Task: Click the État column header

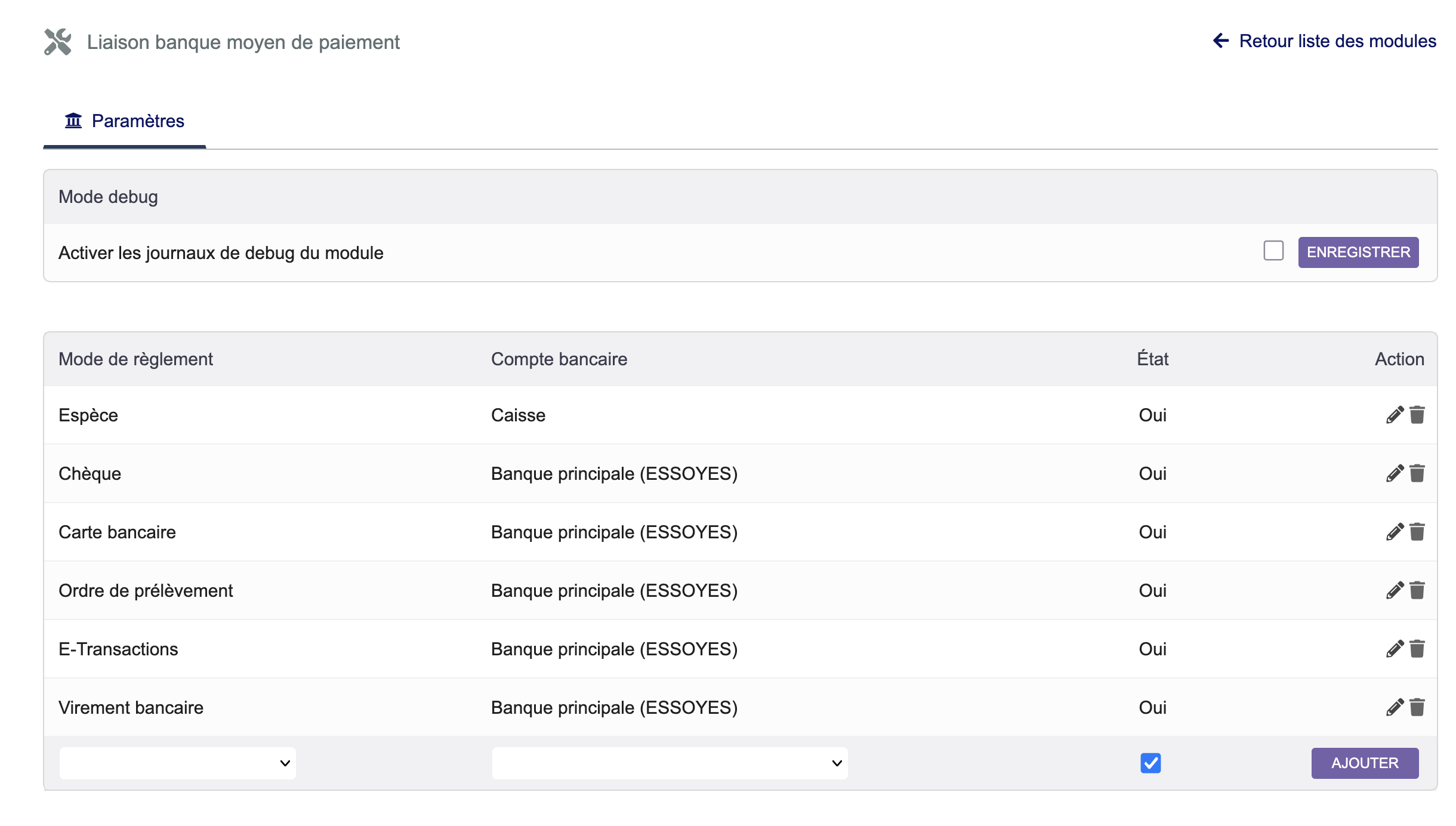Action: point(1152,359)
